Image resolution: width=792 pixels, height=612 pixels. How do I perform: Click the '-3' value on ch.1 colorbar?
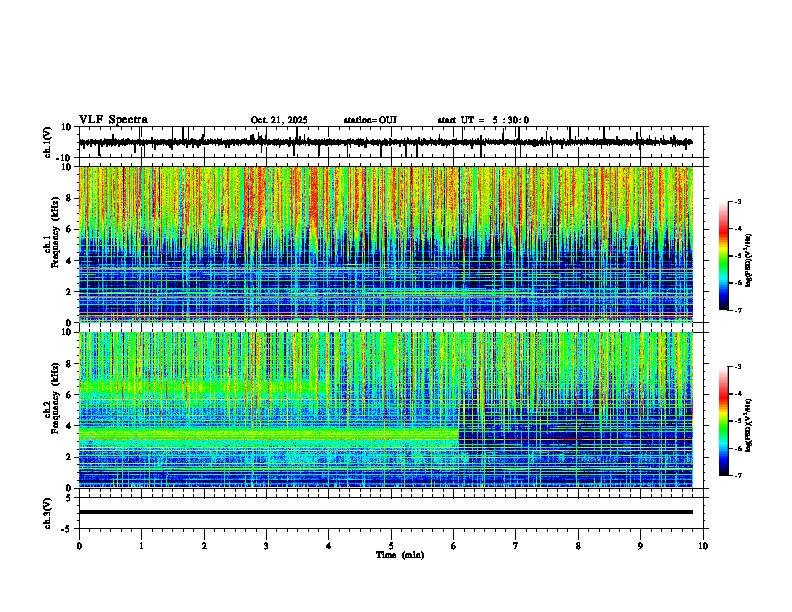click(737, 201)
